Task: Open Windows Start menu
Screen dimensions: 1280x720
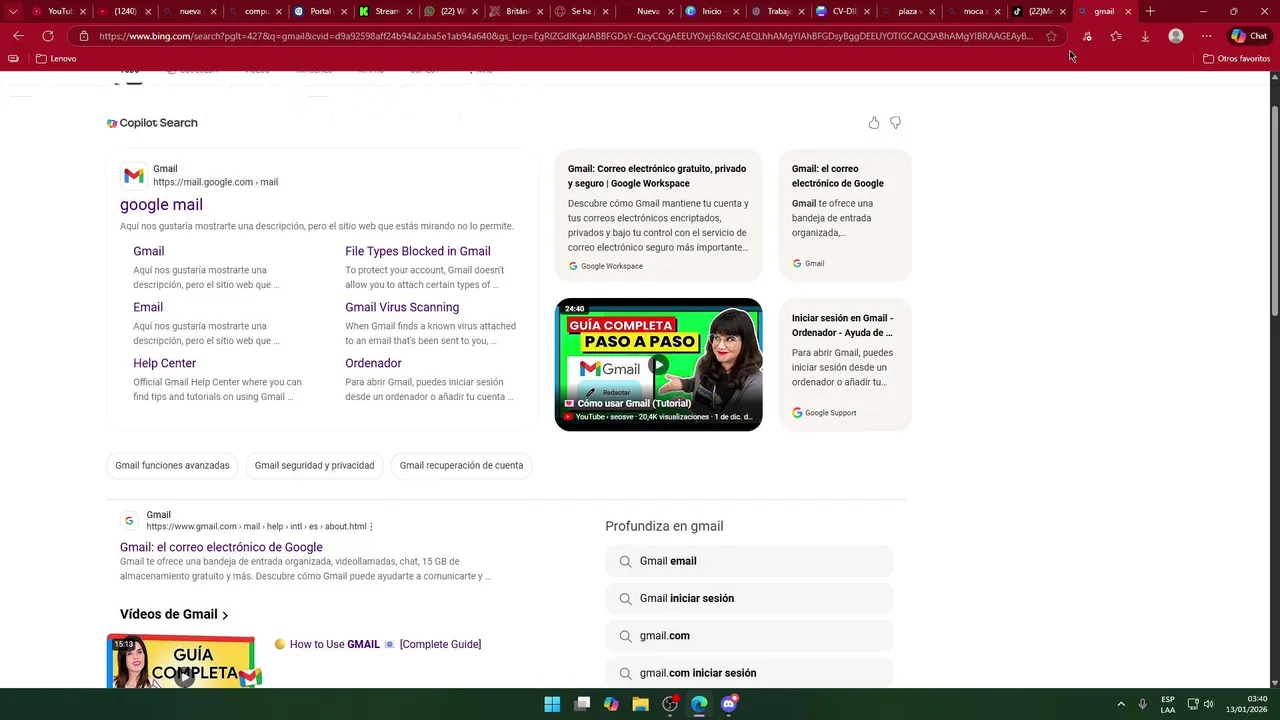Action: [552, 704]
